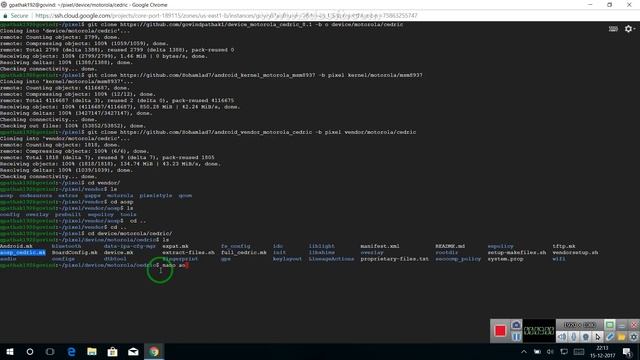This screenshot has width=640, height=360.
Task: Click expat.mk in the listing
Action: pyautogui.click(x=176, y=246)
